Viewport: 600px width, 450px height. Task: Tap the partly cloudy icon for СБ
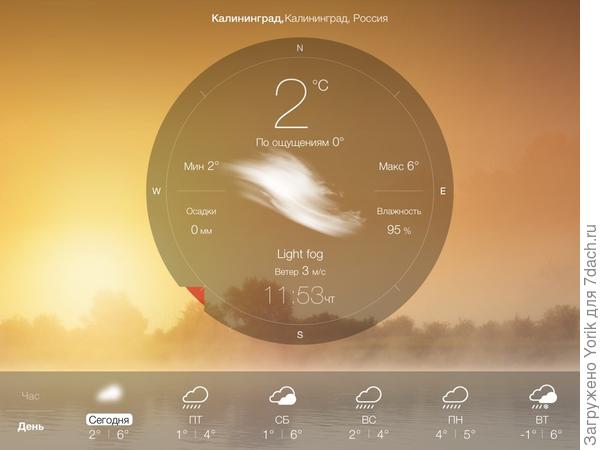[x=282, y=397]
